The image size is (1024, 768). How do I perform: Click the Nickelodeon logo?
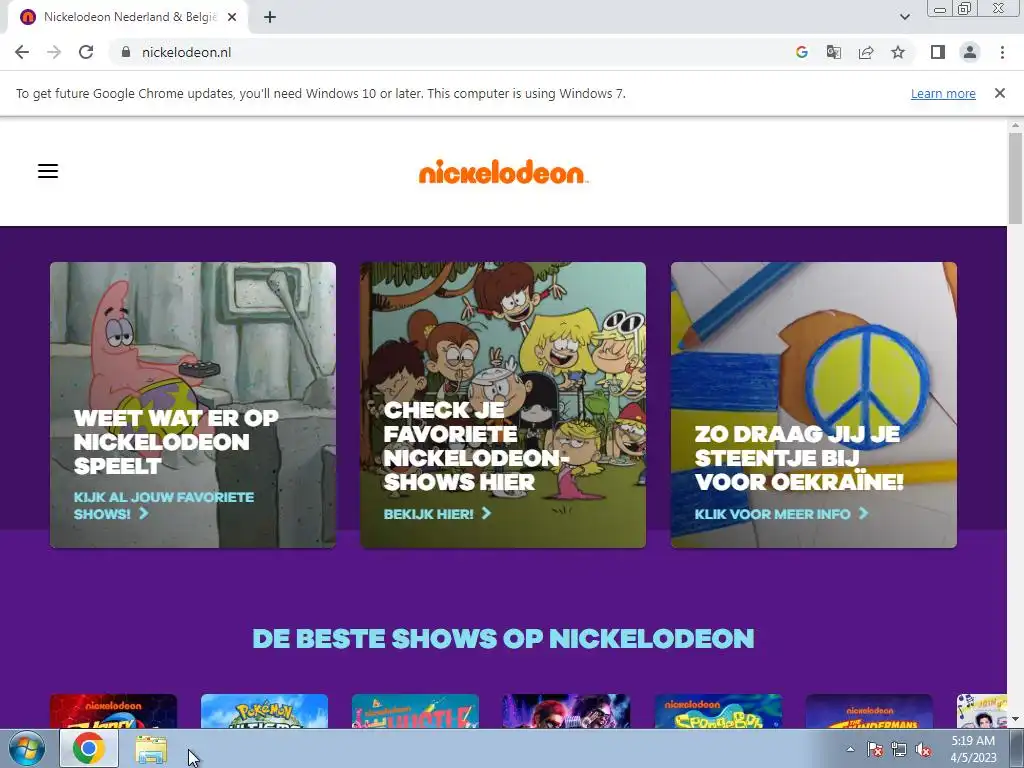[x=503, y=172]
